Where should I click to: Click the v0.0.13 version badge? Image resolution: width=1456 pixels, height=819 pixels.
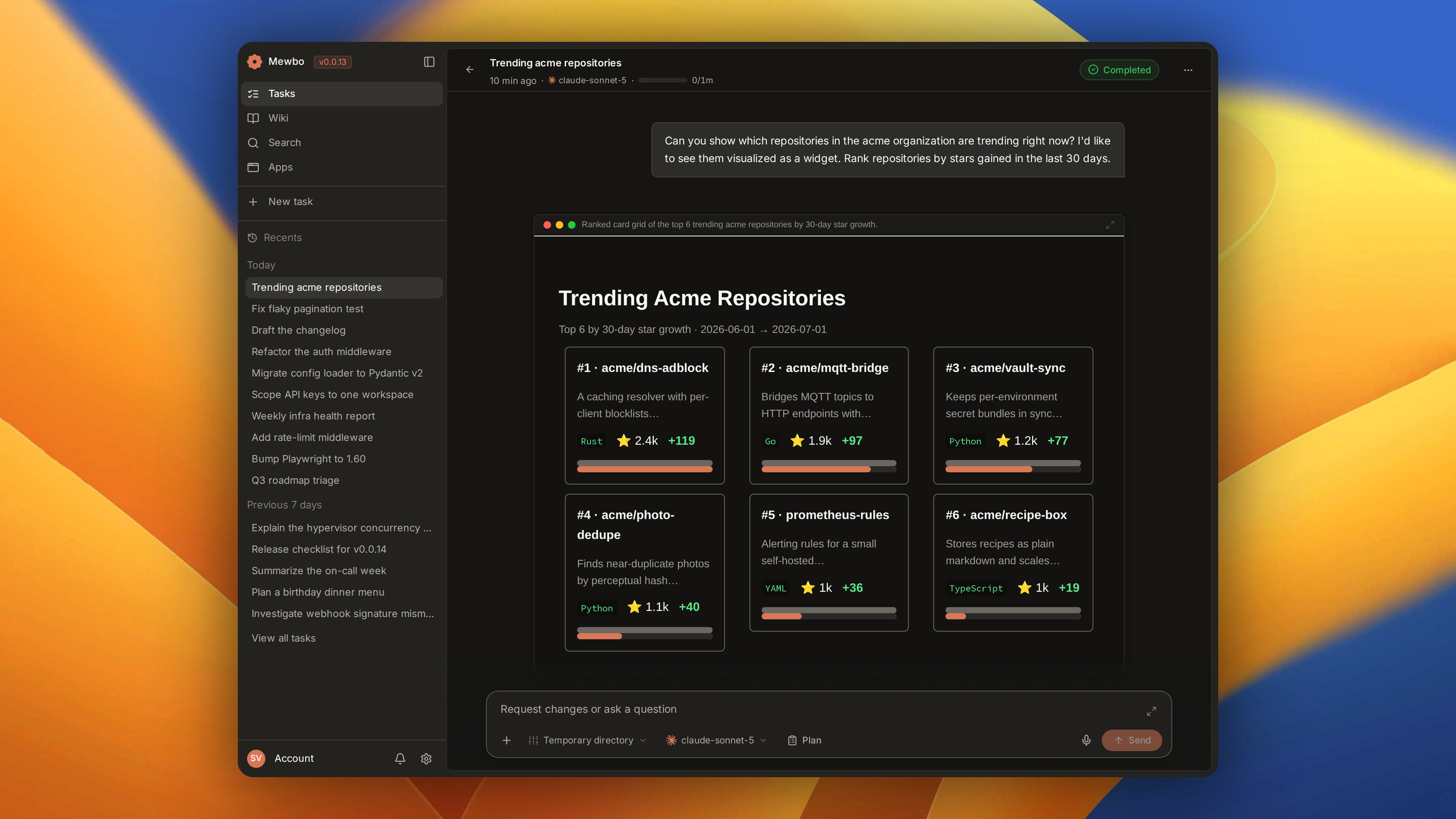click(x=332, y=62)
